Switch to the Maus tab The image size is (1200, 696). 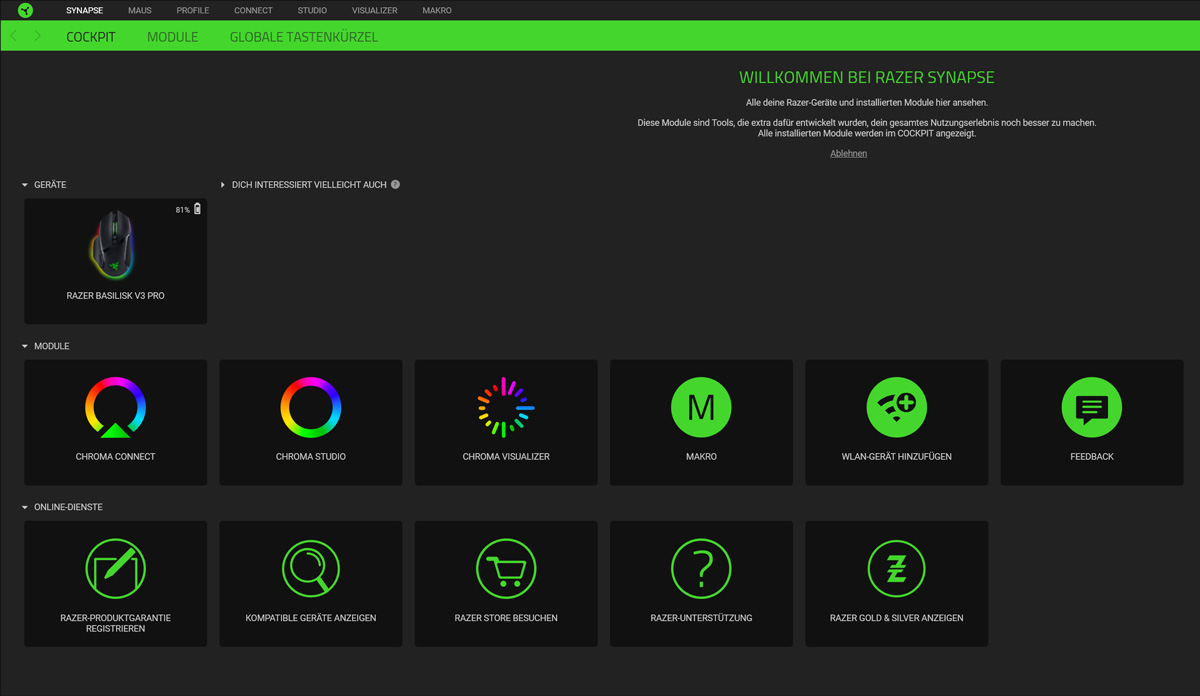point(140,10)
